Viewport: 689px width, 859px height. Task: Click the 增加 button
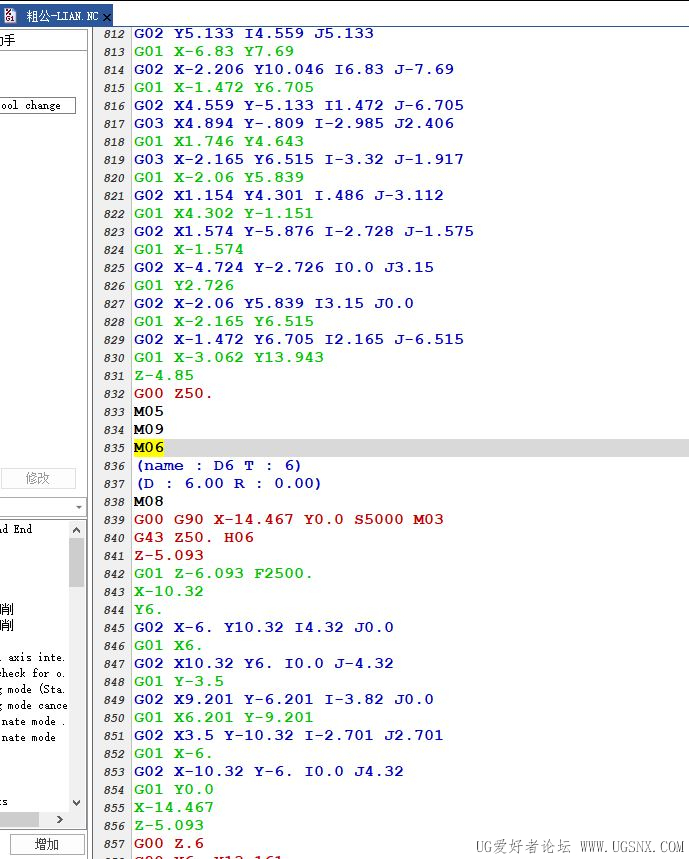(x=47, y=844)
